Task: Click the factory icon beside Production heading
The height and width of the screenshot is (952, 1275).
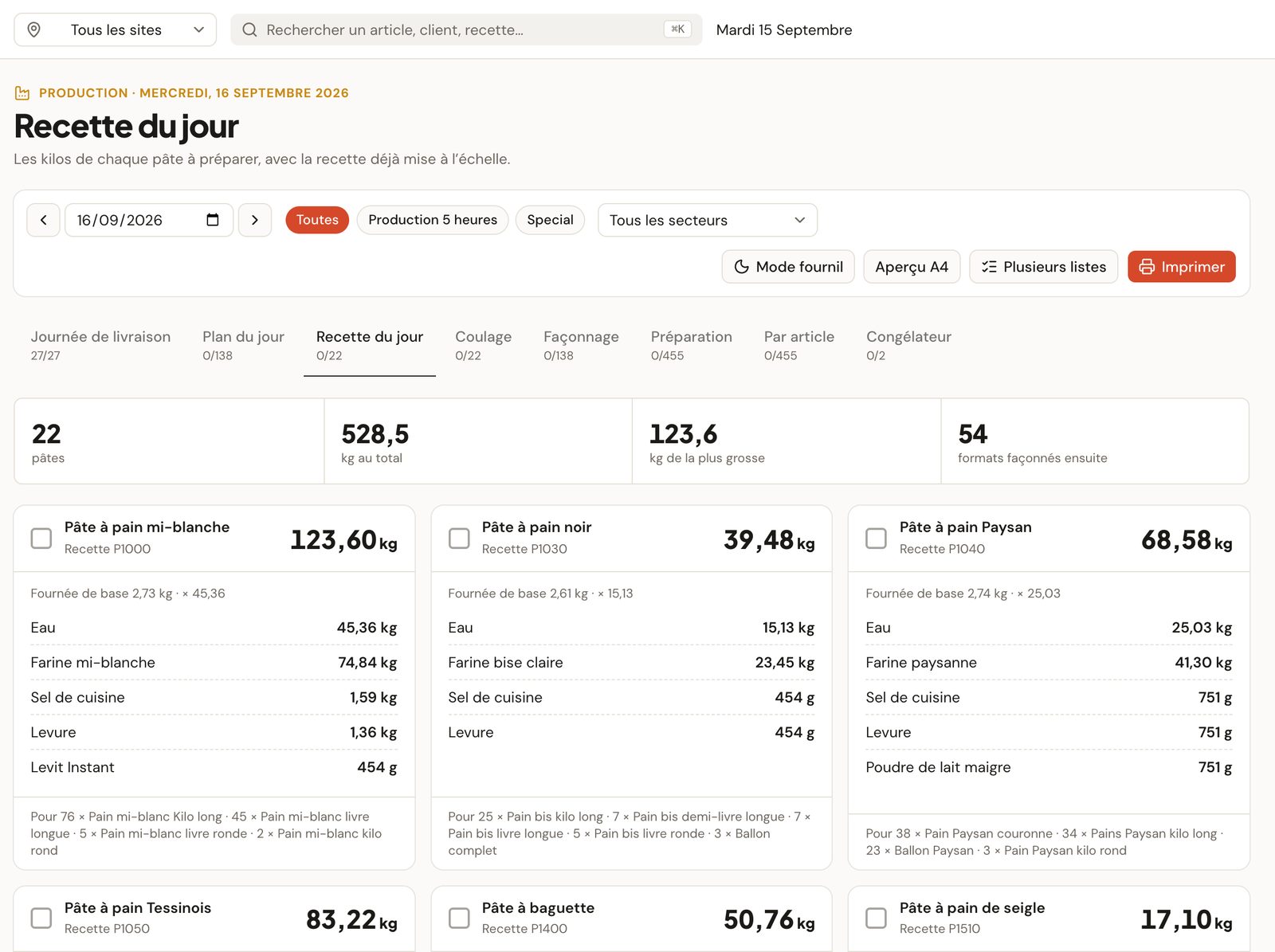Action: click(x=22, y=93)
